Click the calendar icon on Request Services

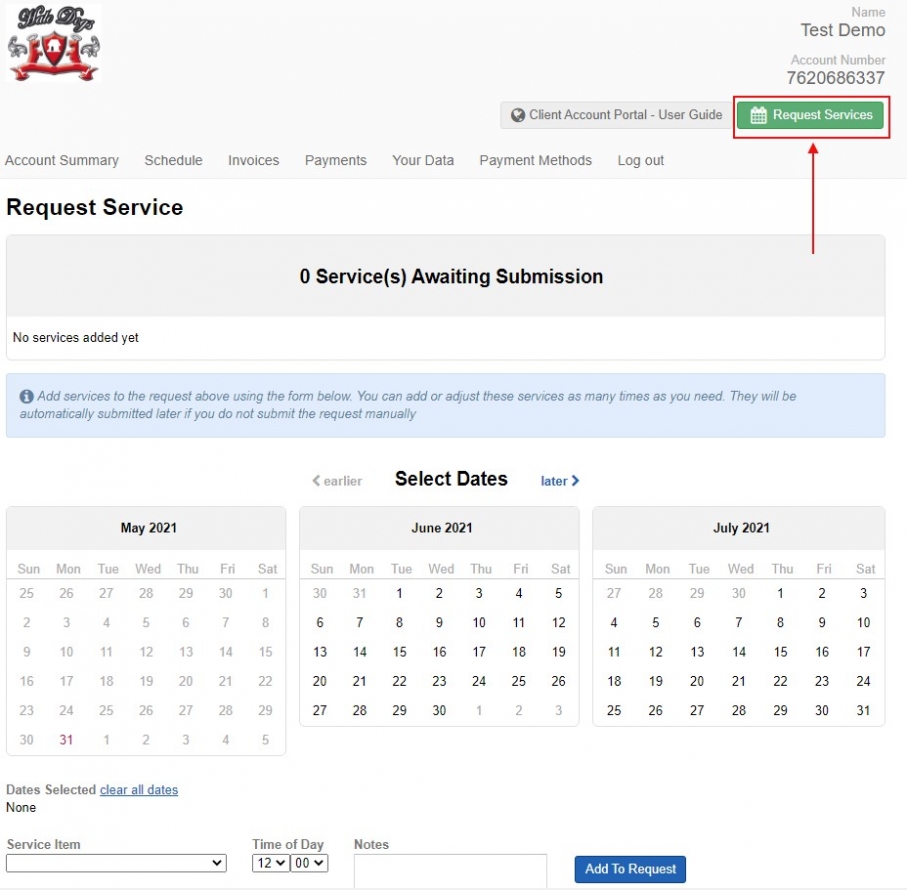tap(758, 115)
